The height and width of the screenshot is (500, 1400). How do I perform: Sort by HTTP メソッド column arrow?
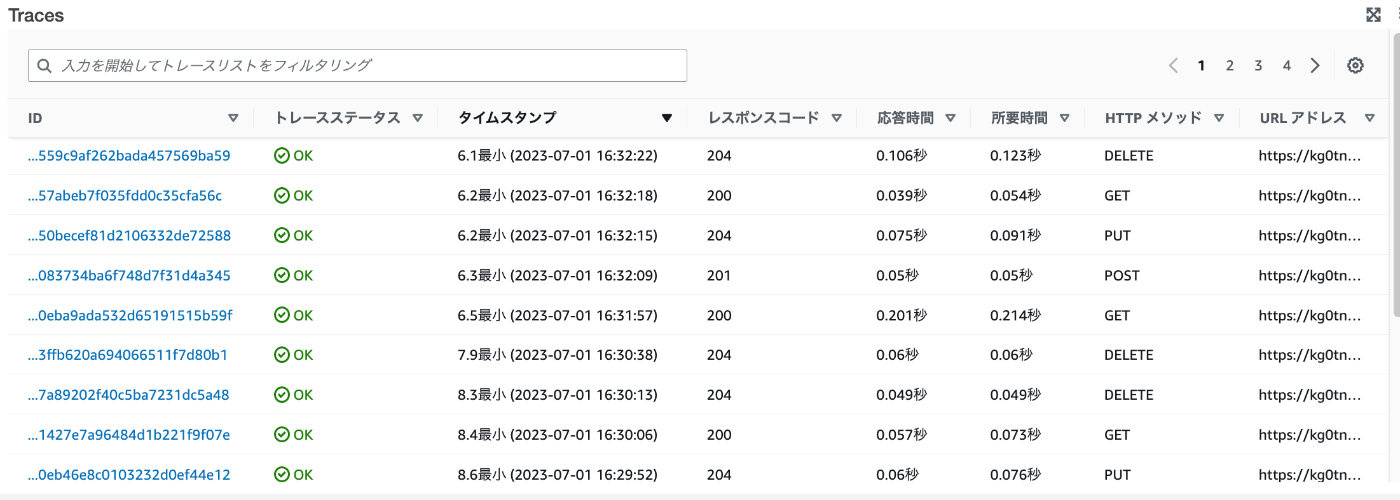tap(1219, 118)
